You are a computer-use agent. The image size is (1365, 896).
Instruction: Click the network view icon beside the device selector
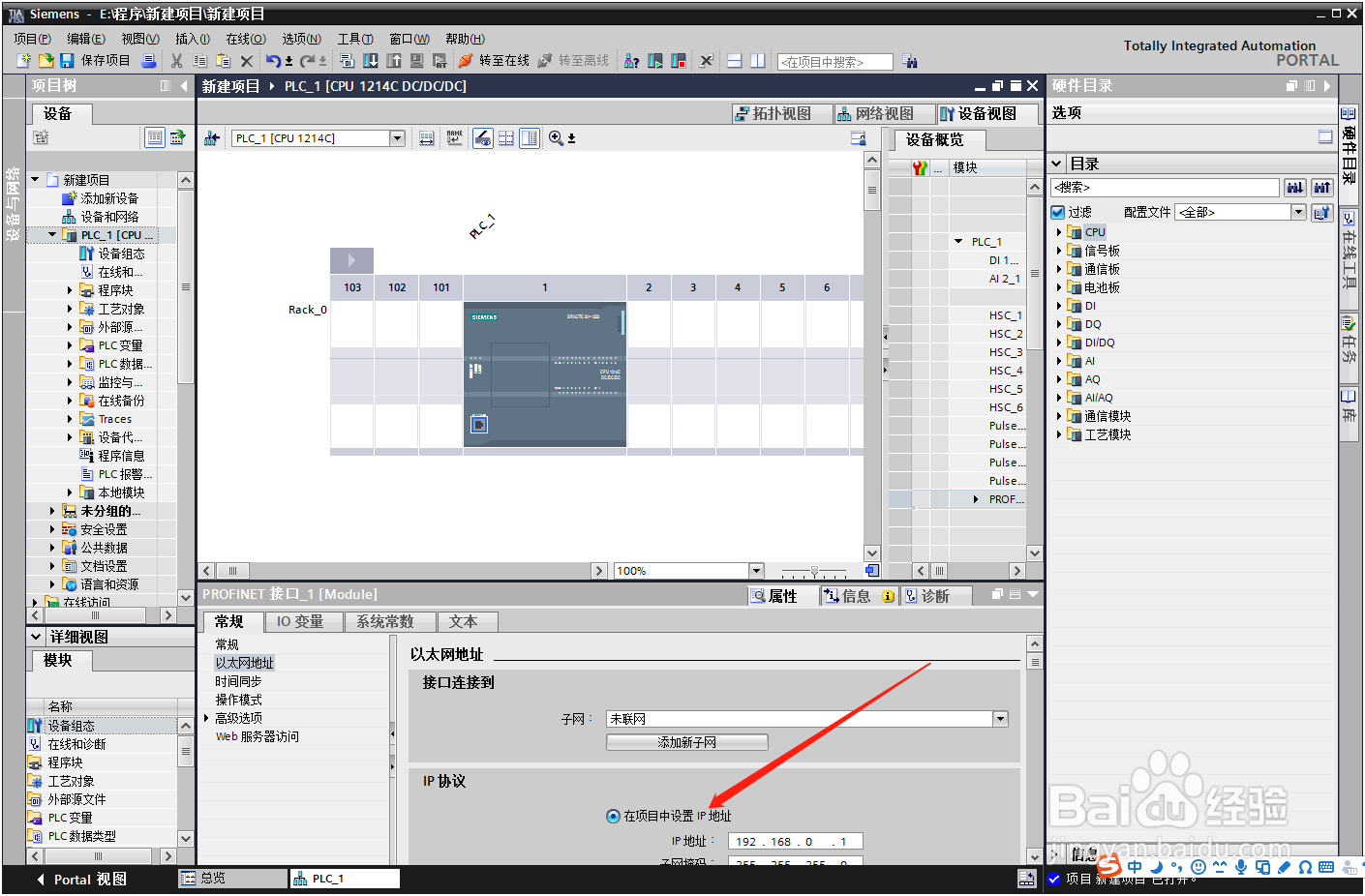click(212, 138)
